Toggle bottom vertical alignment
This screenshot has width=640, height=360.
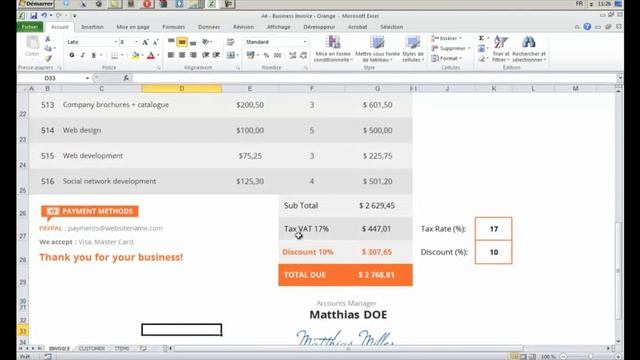coord(193,42)
